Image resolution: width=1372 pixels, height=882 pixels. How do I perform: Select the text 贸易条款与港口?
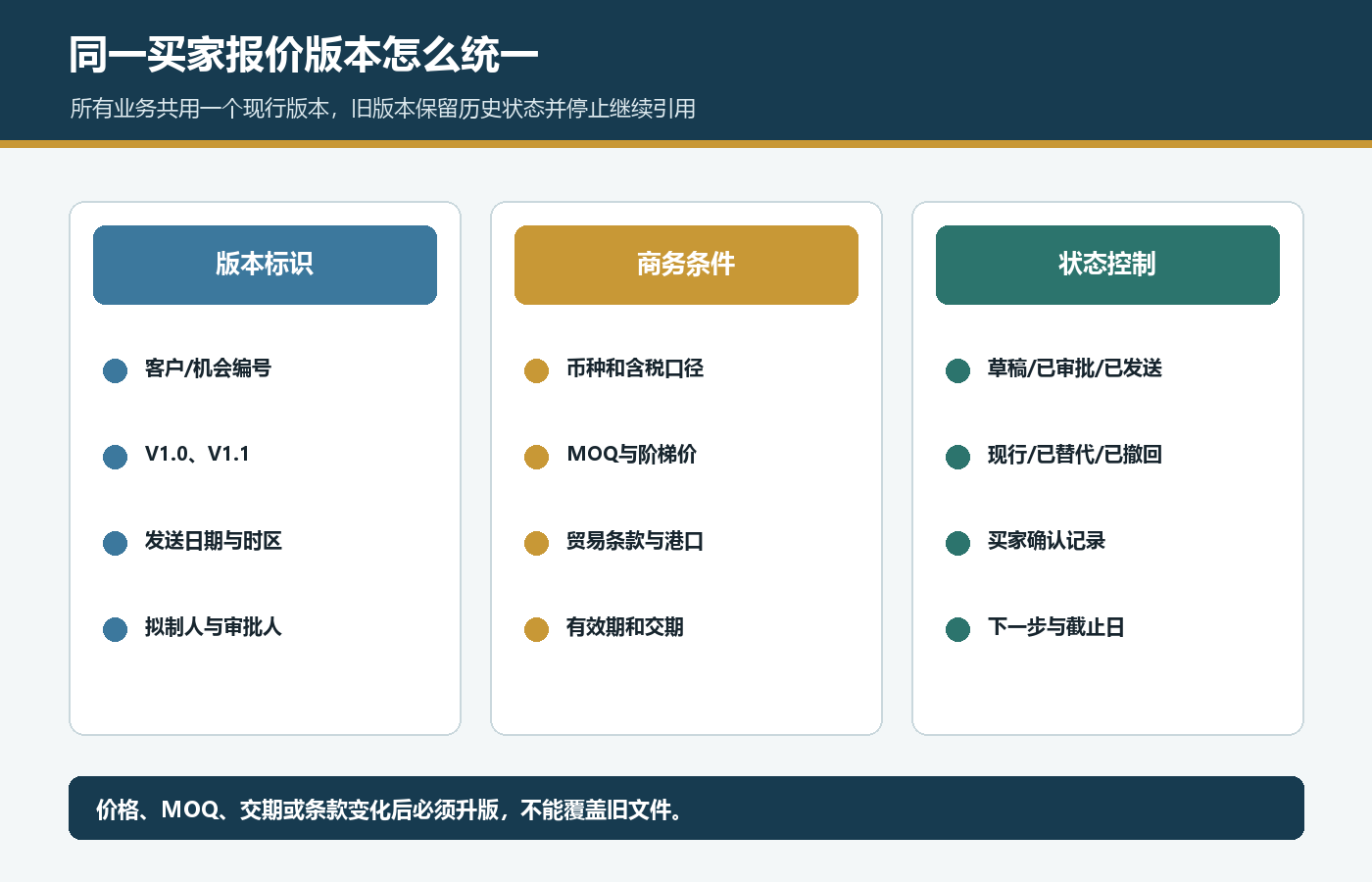tap(634, 541)
